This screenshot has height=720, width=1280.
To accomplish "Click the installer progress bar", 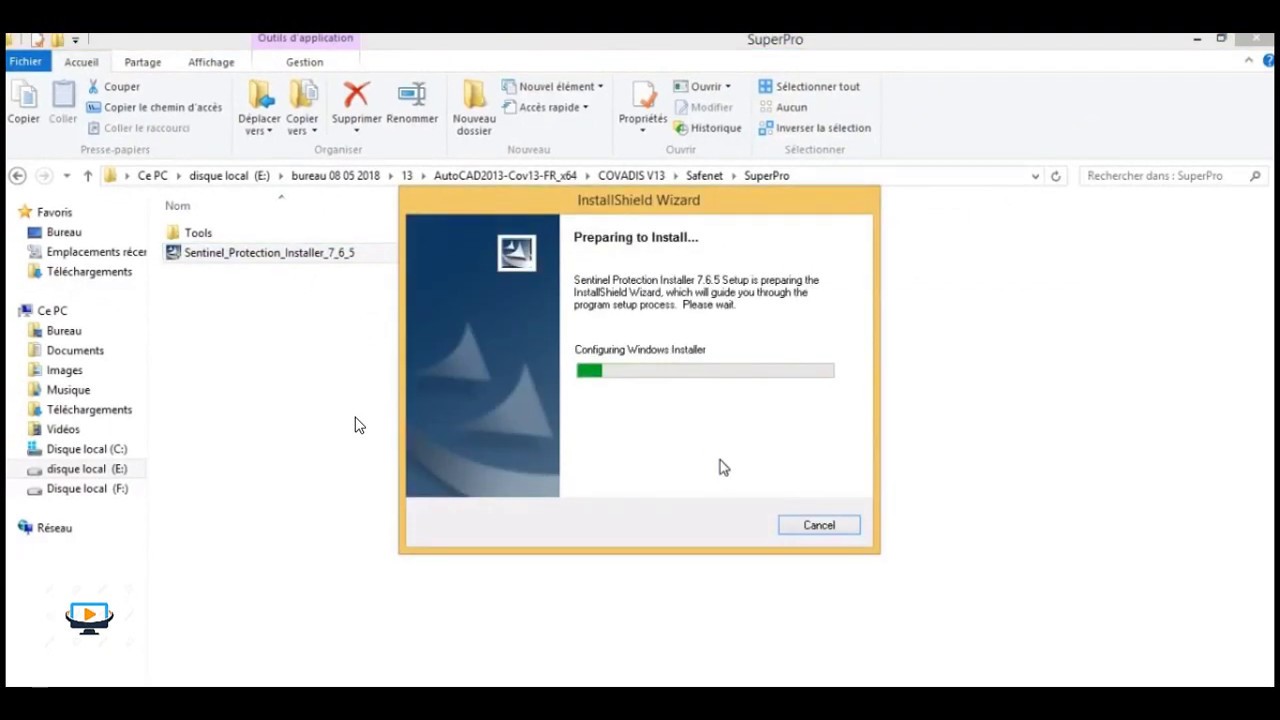I will coord(705,371).
